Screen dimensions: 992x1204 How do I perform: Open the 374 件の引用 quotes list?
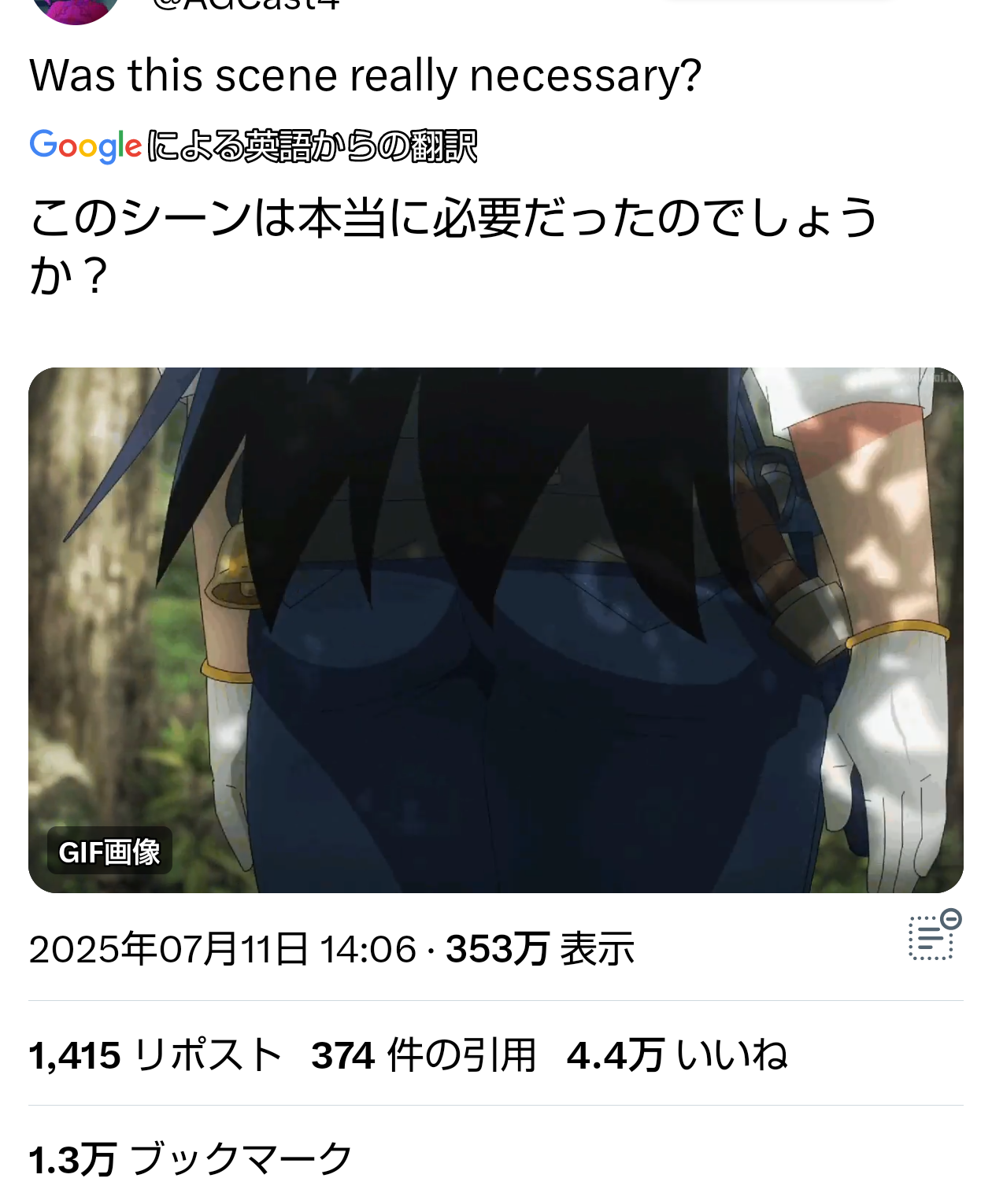[x=424, y=1054]
